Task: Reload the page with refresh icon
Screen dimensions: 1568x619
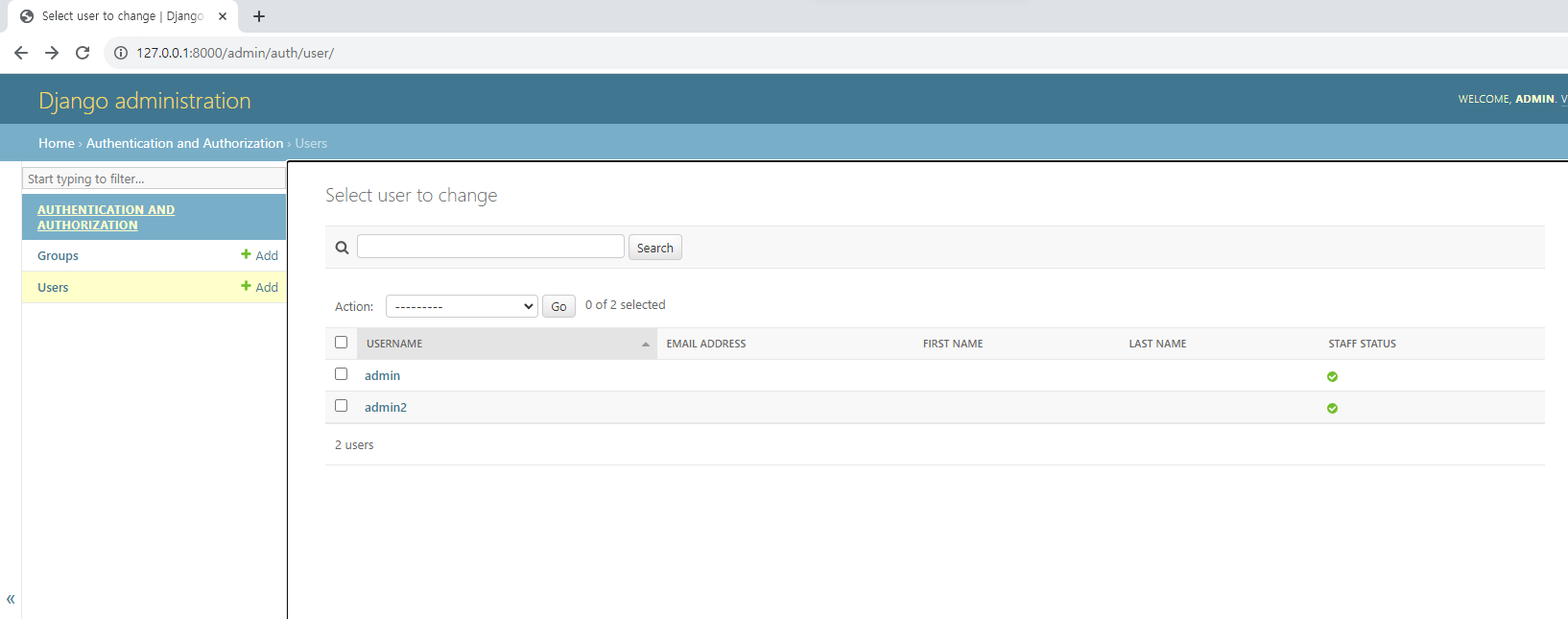Action: (83, 53)
